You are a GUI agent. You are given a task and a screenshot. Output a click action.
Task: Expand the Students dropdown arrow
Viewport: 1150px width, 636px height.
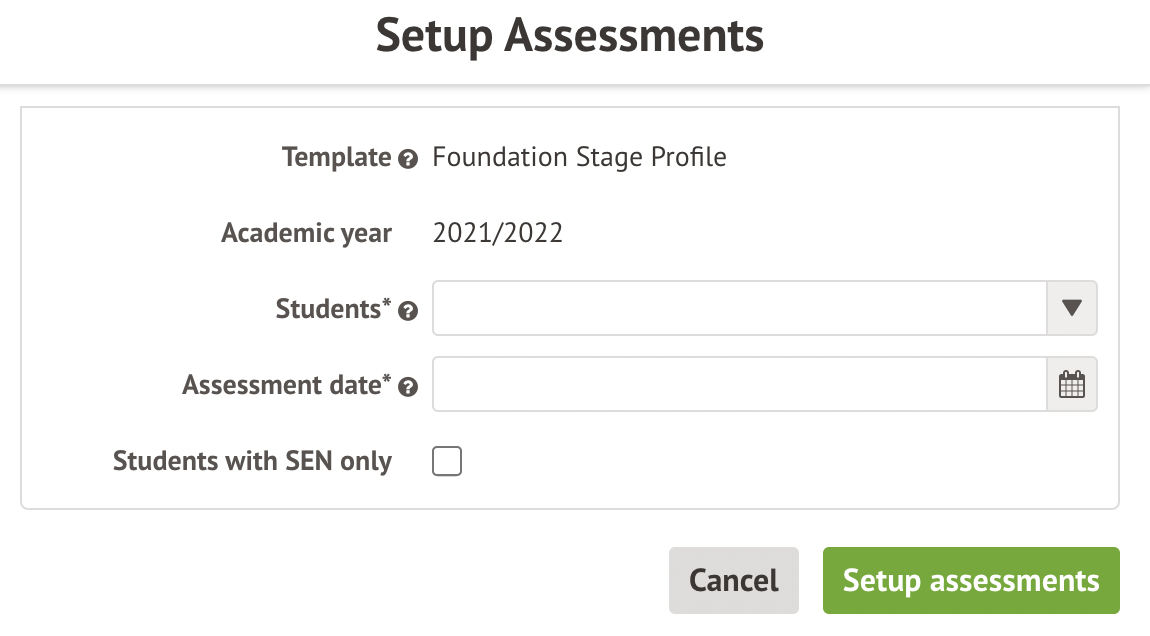point(1071,308)
